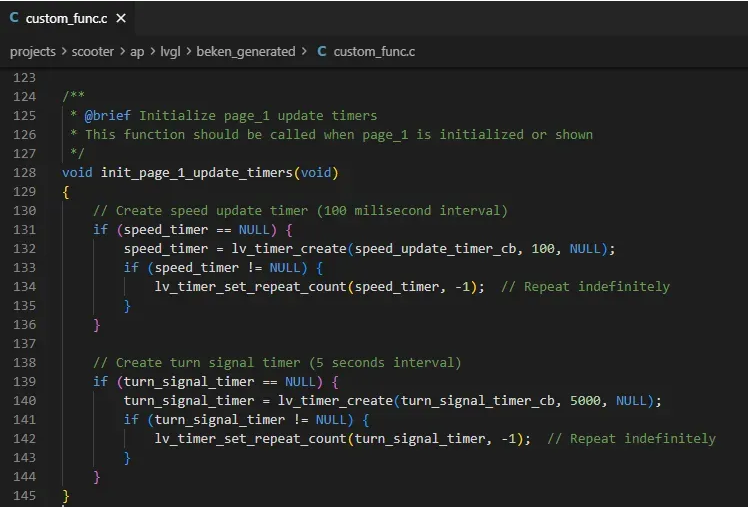The height and width of the screenshot is (507, 748).
Task: Close the custom_func.c editor tab
Action: [x=120, y=19]
